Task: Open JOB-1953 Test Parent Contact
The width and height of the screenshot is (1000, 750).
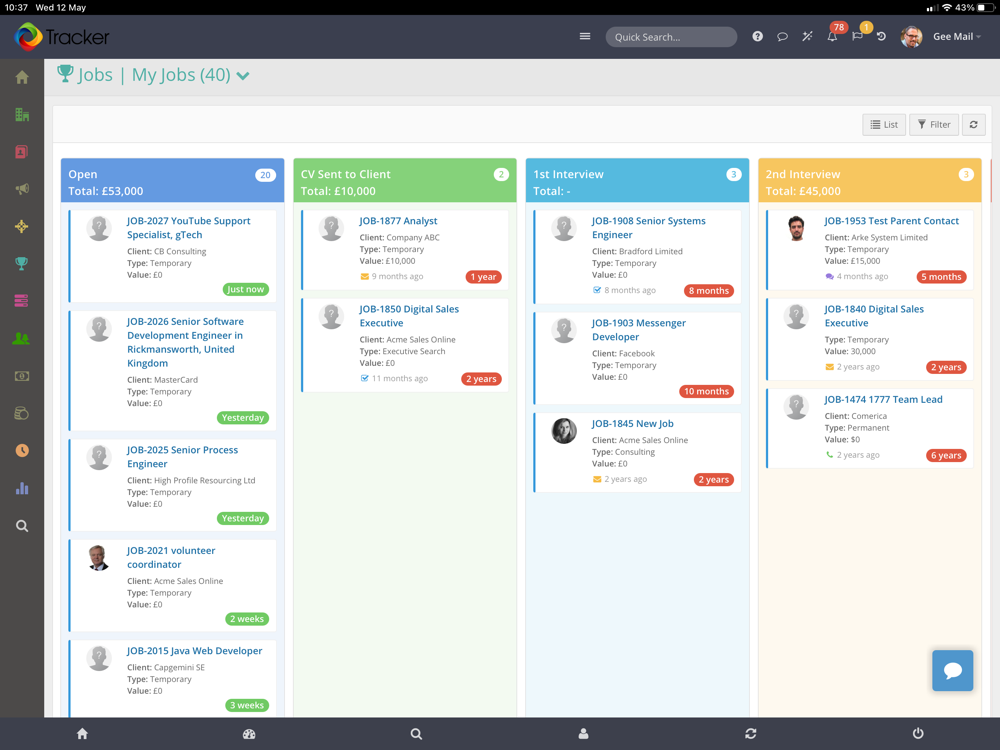Action: [x=891, y=221]
